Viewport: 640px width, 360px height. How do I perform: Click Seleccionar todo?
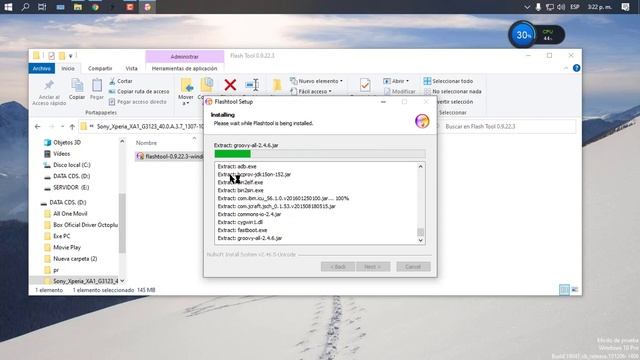click(448, 81)
